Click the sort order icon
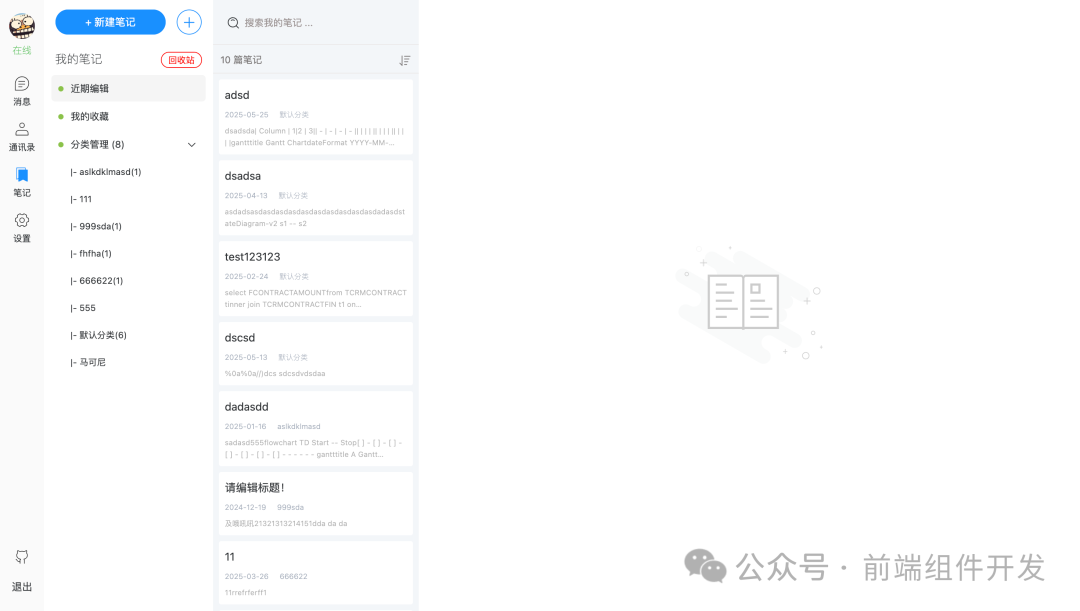The width and height of the screenshot is (1080, 611). [x=404, y=61]
